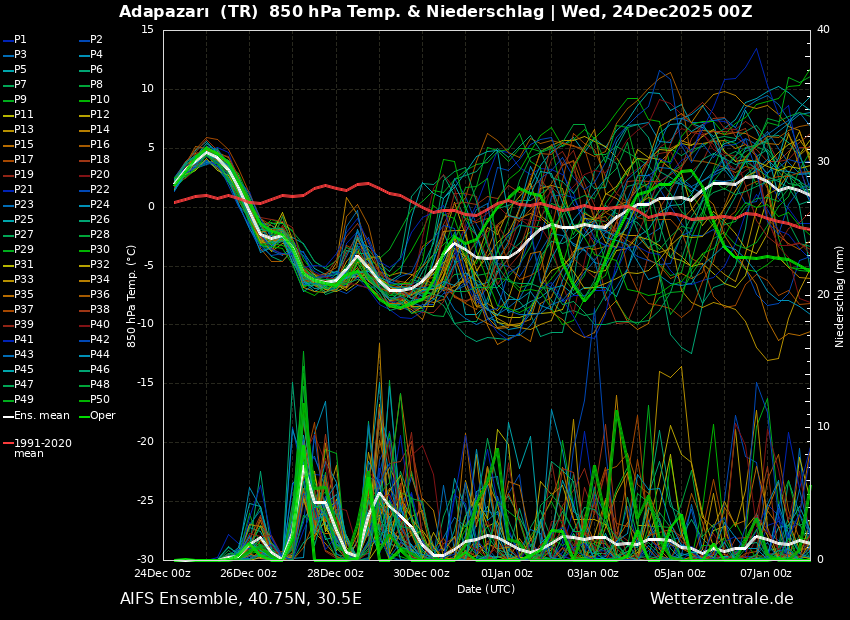
Task: Click the "850 hPa Temp. (°C)" axis title
Action: point(131,296)
